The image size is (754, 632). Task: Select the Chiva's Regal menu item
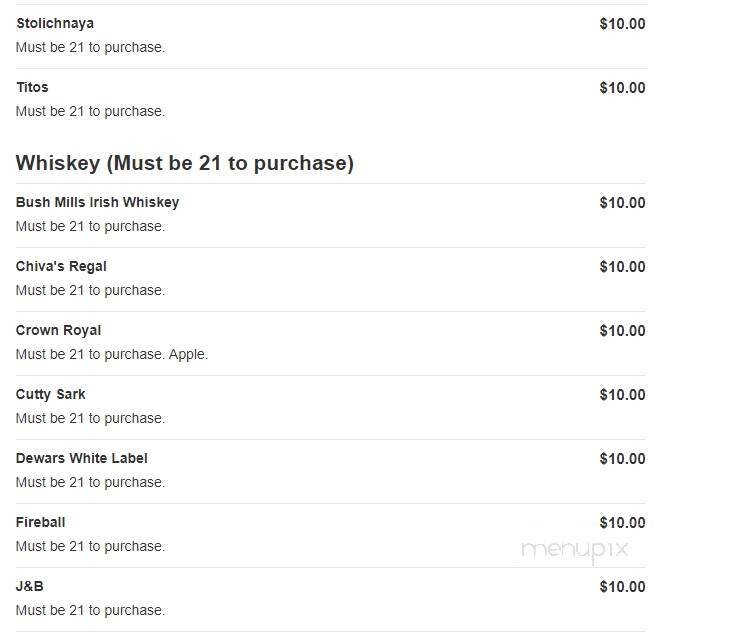(x=61, y=266)
